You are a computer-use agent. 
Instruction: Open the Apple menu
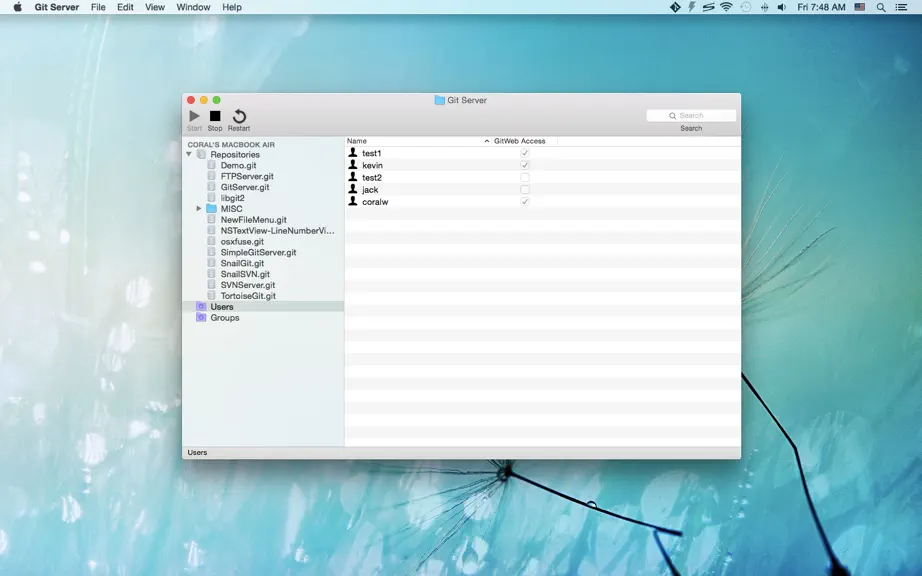tap(18, 7)
